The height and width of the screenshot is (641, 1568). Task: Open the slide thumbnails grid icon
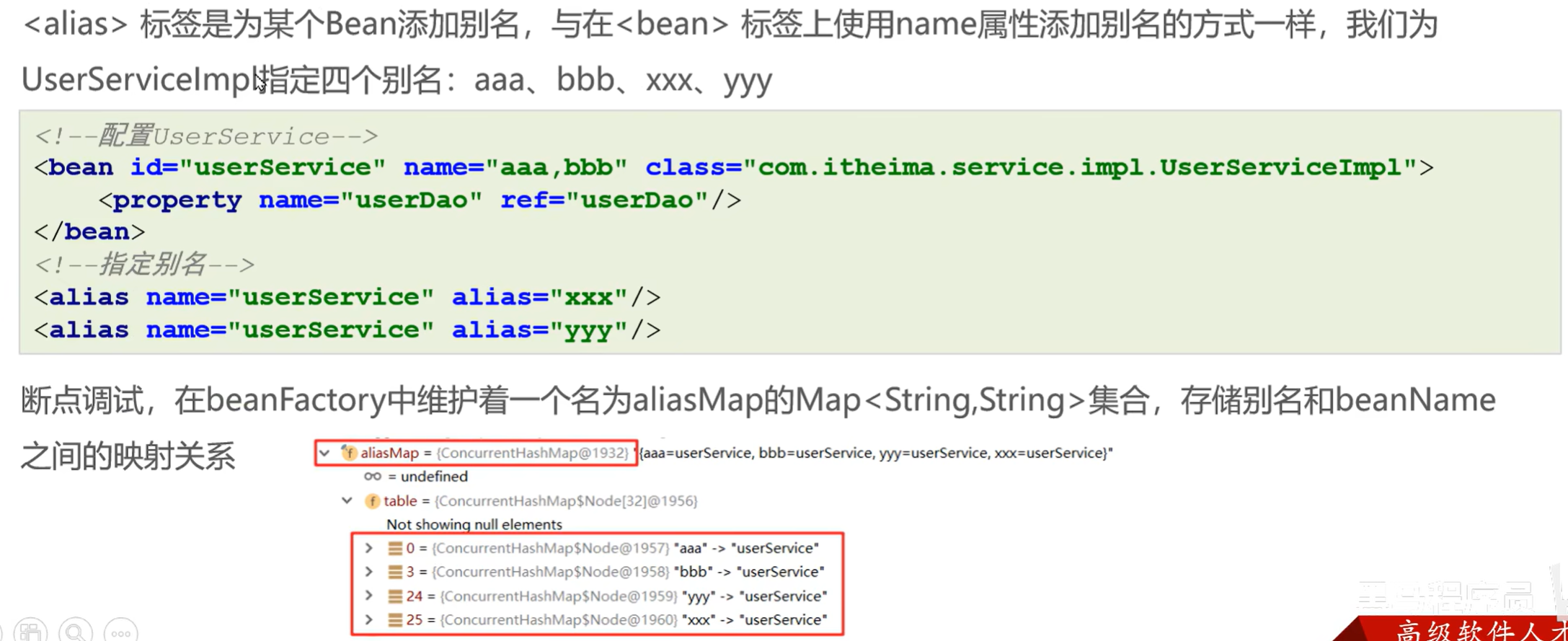click(x=30, y=632)
